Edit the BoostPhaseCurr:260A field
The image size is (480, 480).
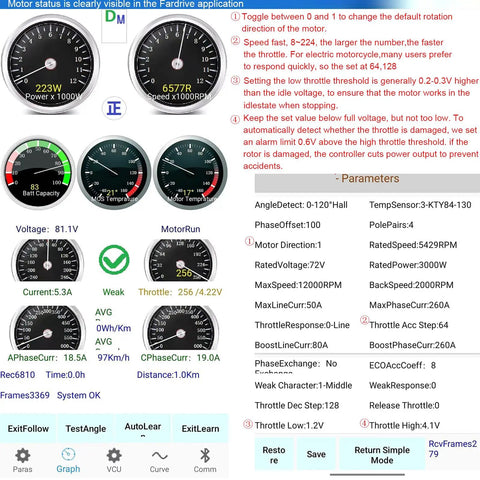coord(412,345)
